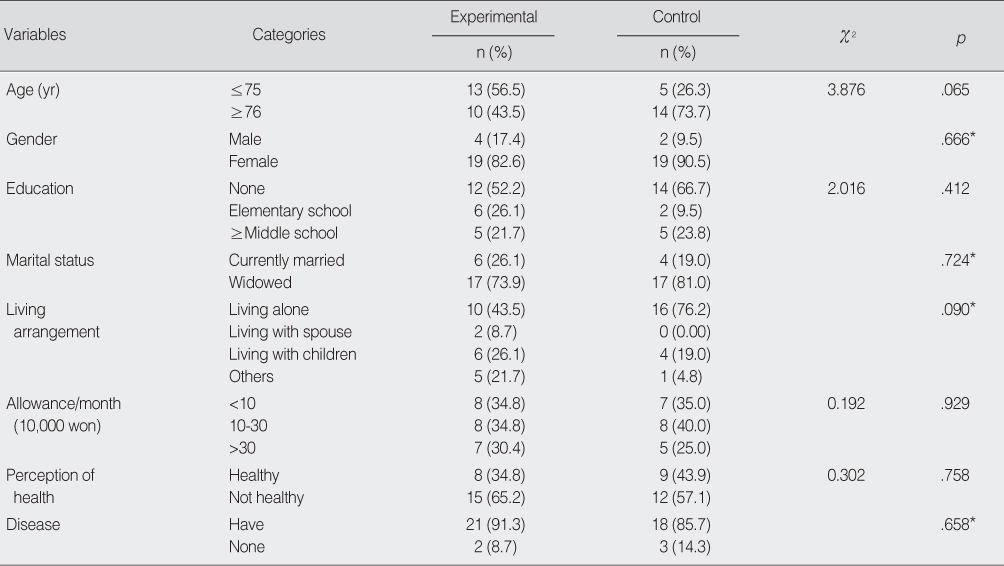Image resolution: width=1004 pixels, height=566 pixels.
Task: Select the Age (yr) variable label
Action: click(x=33, y=90)
